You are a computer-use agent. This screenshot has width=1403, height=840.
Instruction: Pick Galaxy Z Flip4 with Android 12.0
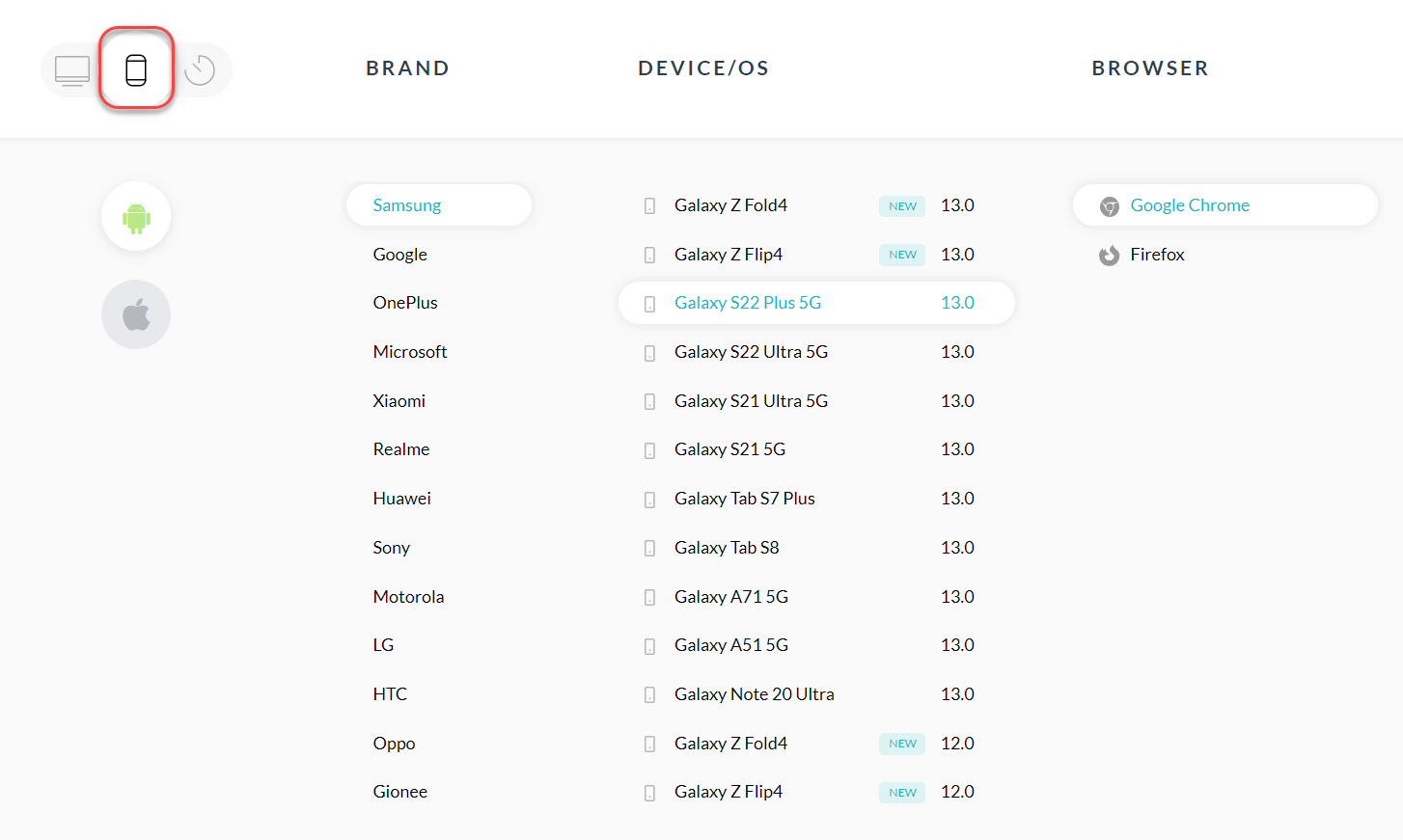[729, 792]
